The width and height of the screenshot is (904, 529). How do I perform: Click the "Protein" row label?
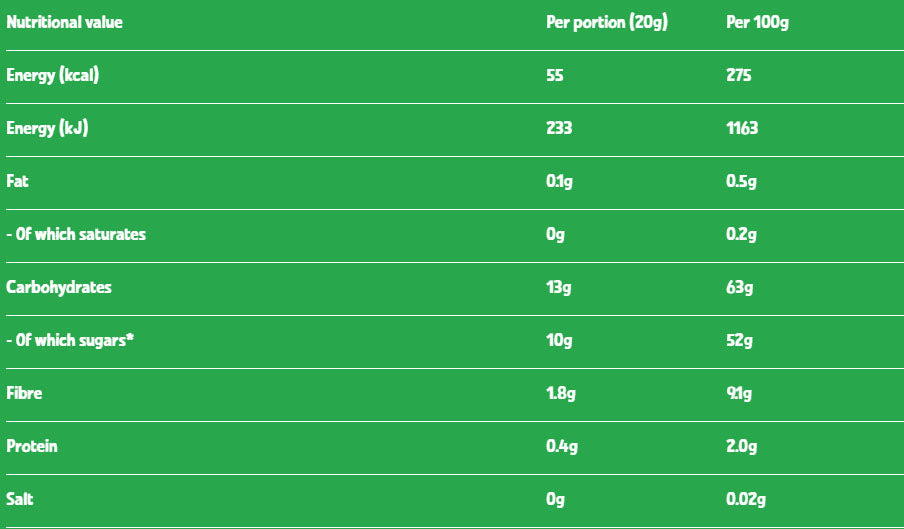coord(32,446)
